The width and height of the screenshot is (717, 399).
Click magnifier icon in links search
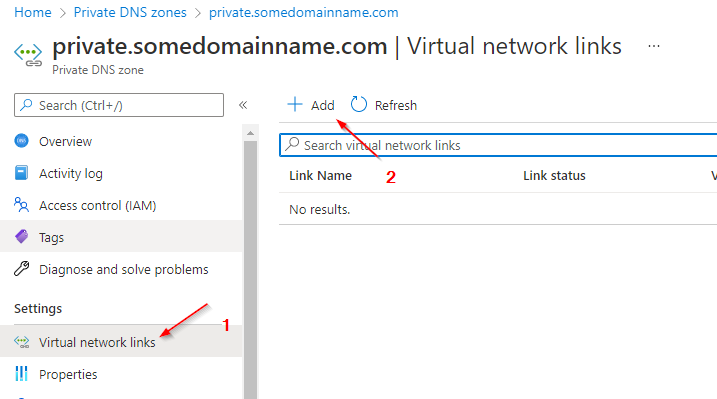pos(292,144)
